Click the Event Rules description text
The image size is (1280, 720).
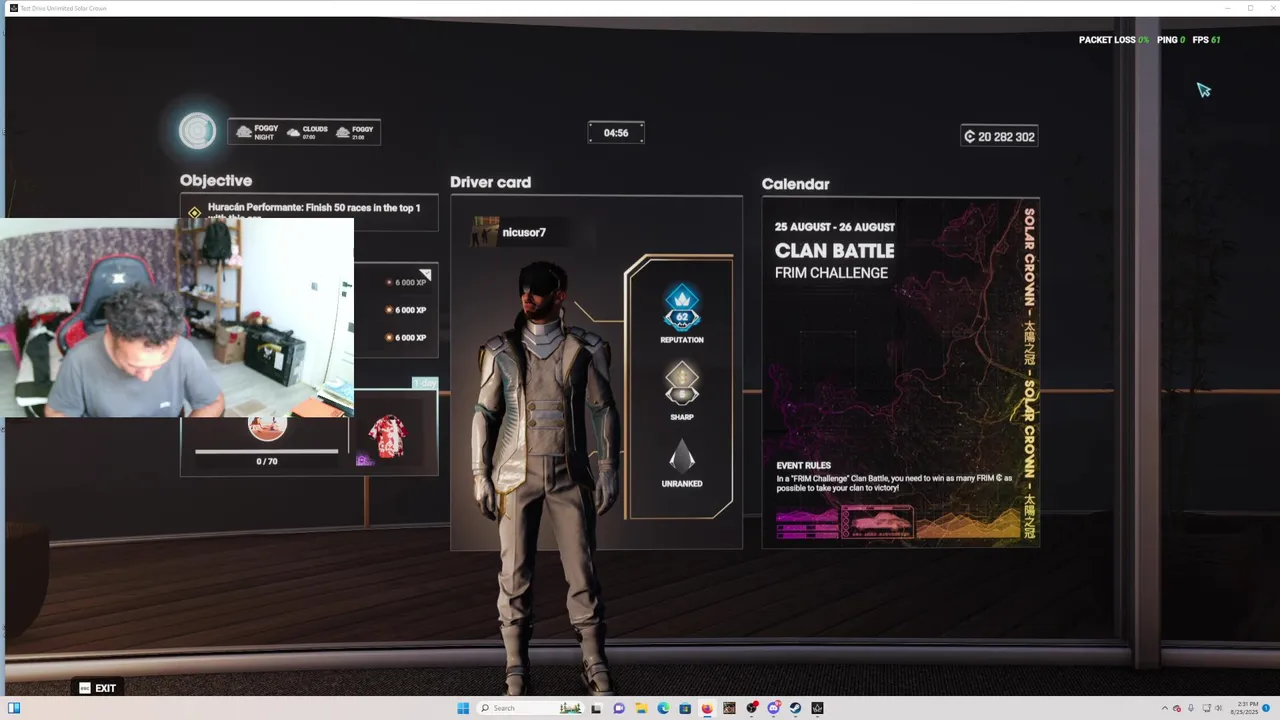(x=894, y=483)
